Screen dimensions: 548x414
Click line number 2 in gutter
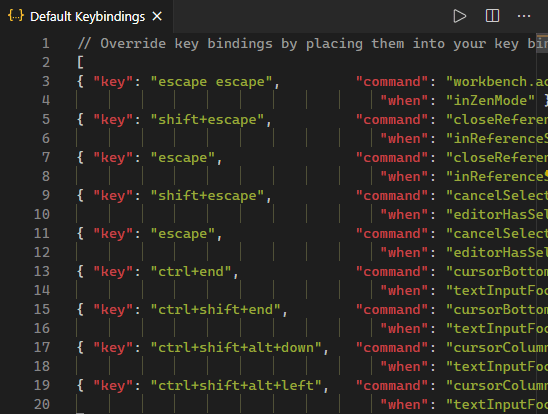(46, 63)
